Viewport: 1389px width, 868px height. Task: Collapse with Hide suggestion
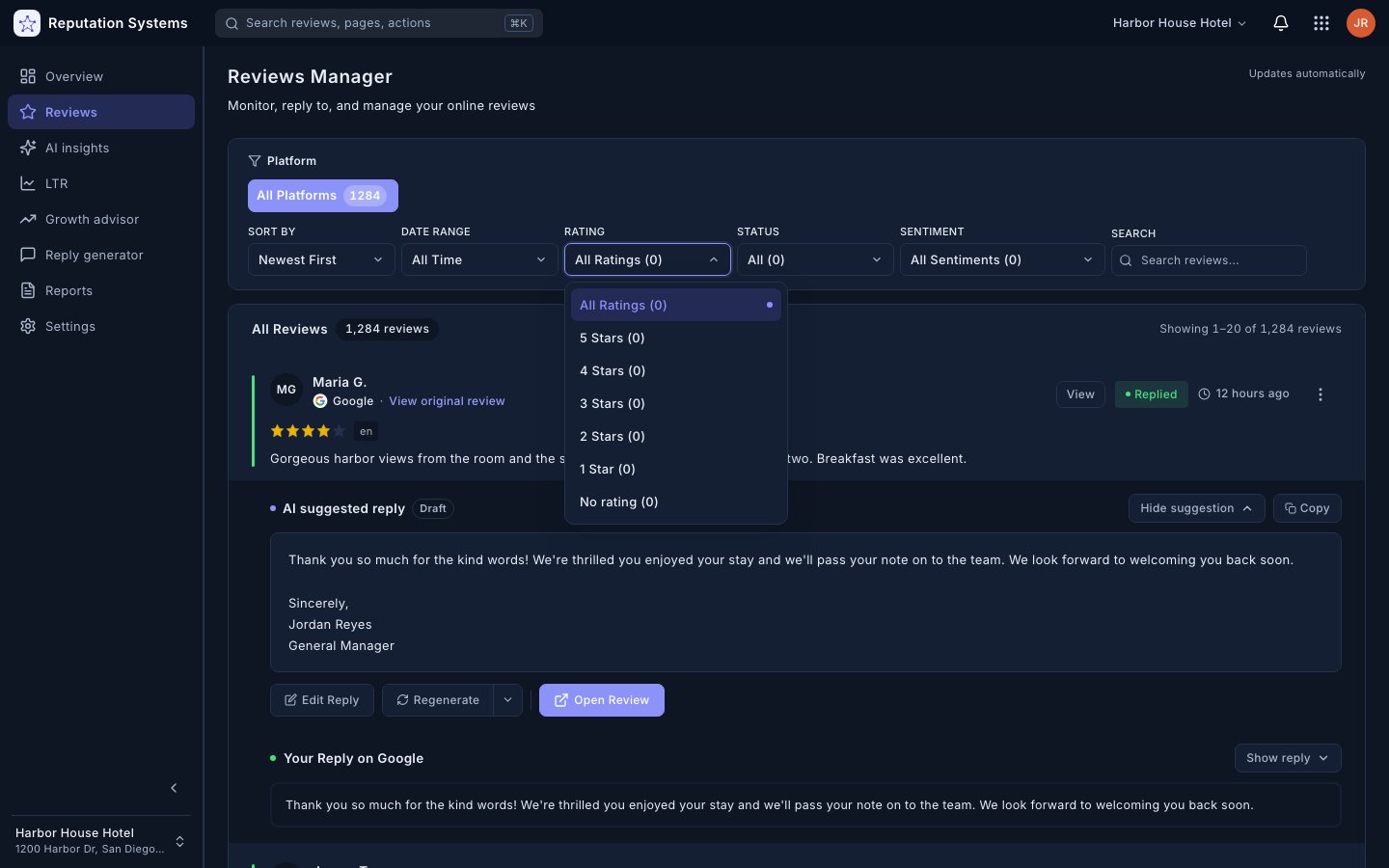pos(1196,508)
